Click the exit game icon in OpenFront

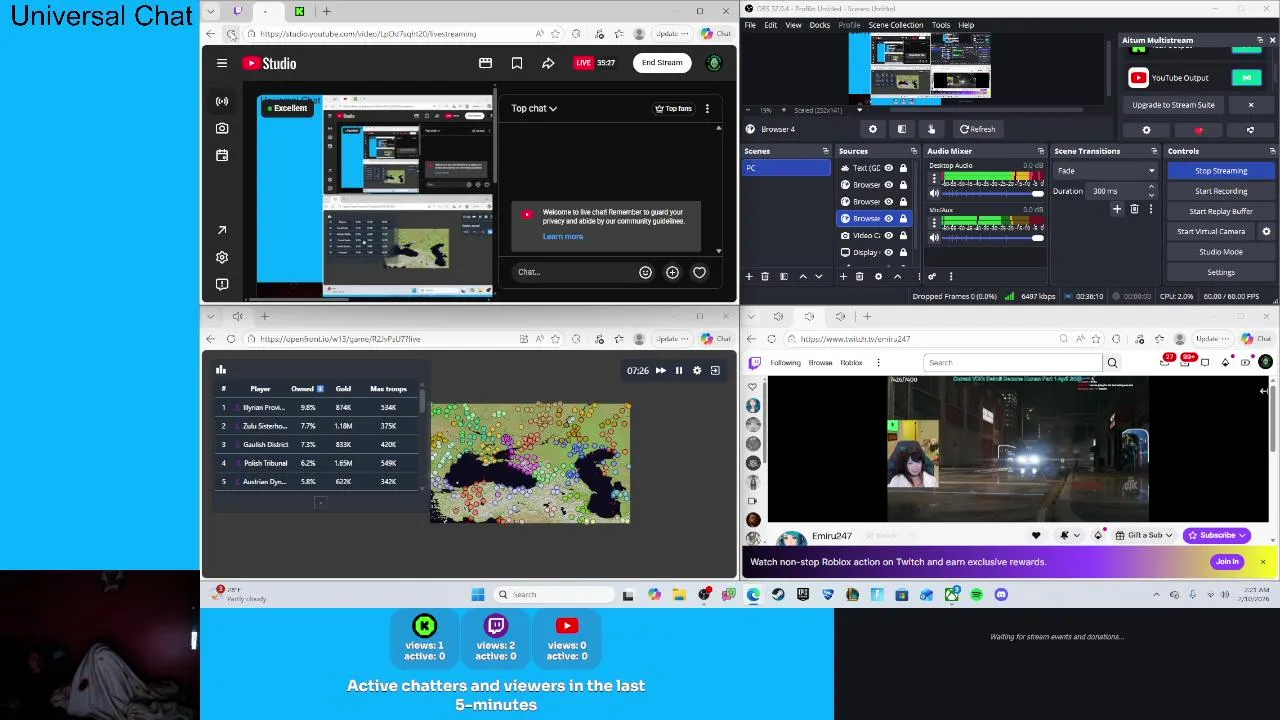715,370
